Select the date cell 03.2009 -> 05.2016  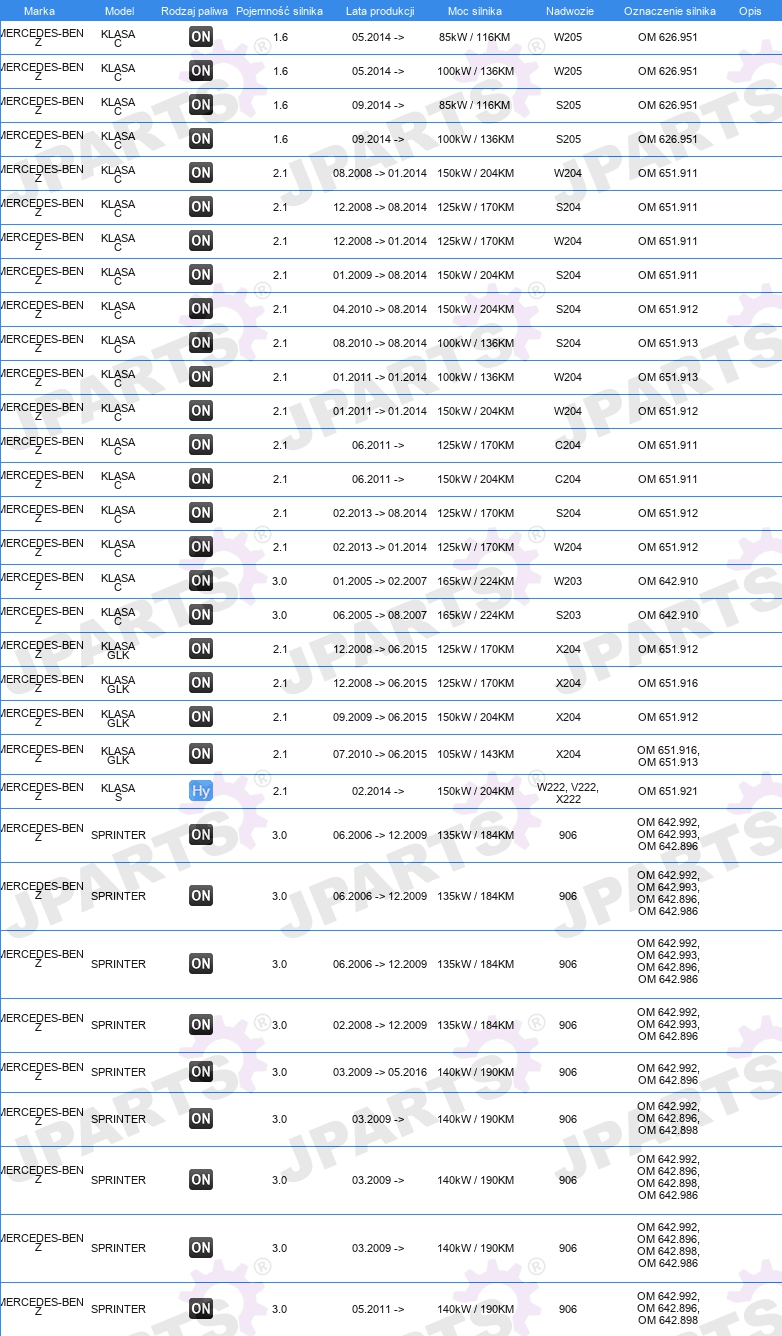pos(380,1072)
